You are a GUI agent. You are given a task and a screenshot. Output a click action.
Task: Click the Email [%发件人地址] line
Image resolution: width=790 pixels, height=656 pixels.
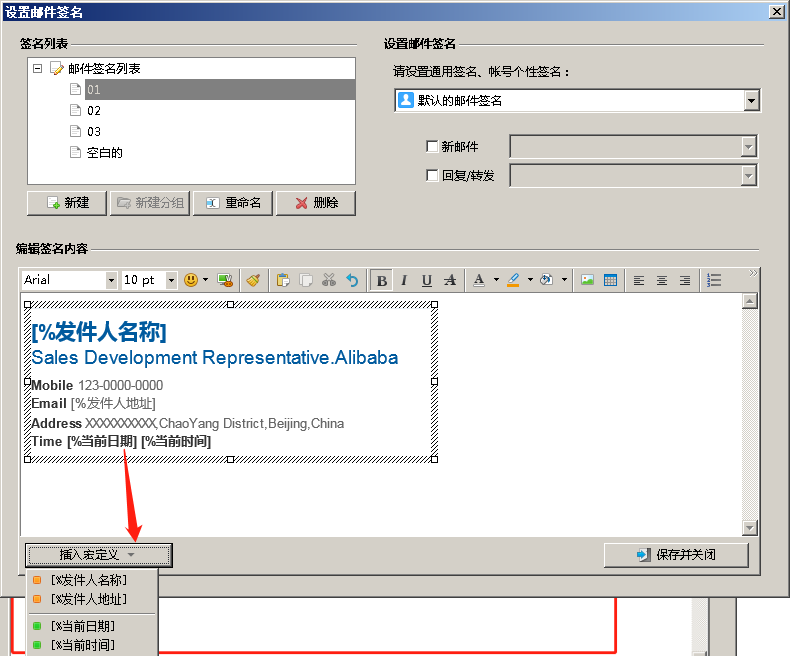pos(93,404)
